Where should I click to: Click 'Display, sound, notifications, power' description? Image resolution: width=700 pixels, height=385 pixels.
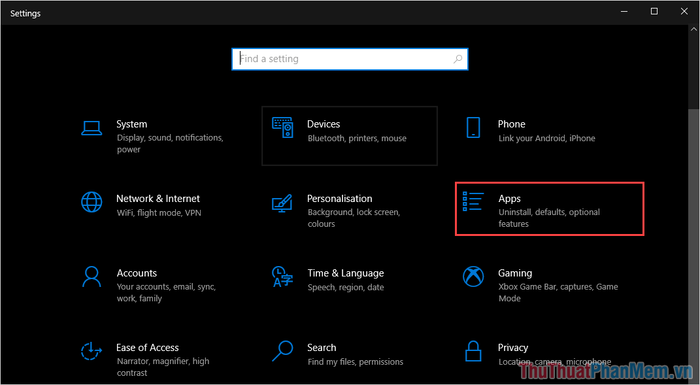[170, 144]
